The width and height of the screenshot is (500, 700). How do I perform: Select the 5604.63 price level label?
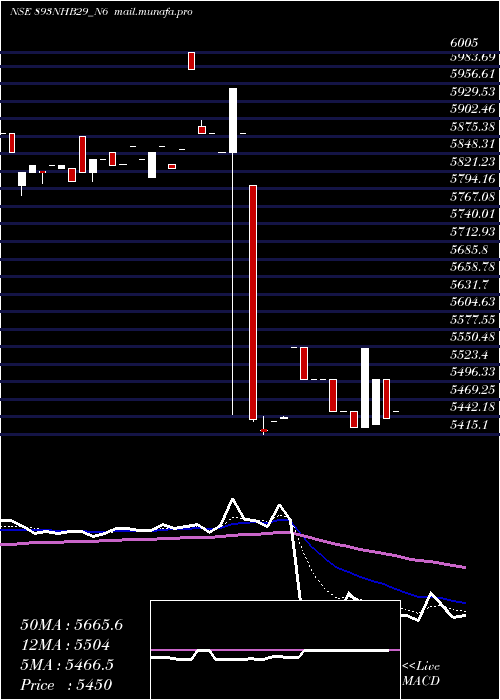[x=472, y=301]
